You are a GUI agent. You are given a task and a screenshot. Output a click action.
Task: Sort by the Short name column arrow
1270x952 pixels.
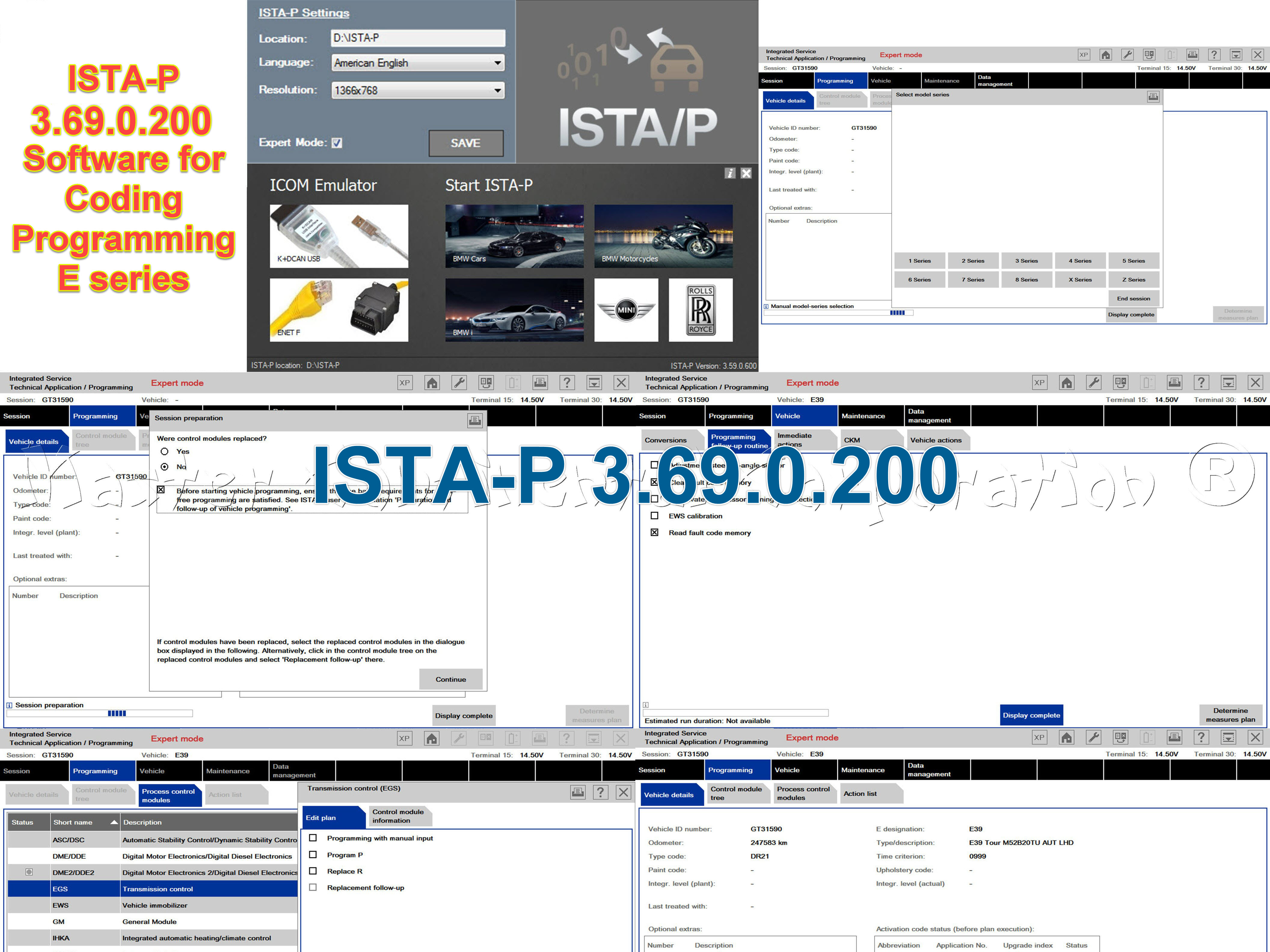coord(114,822)
